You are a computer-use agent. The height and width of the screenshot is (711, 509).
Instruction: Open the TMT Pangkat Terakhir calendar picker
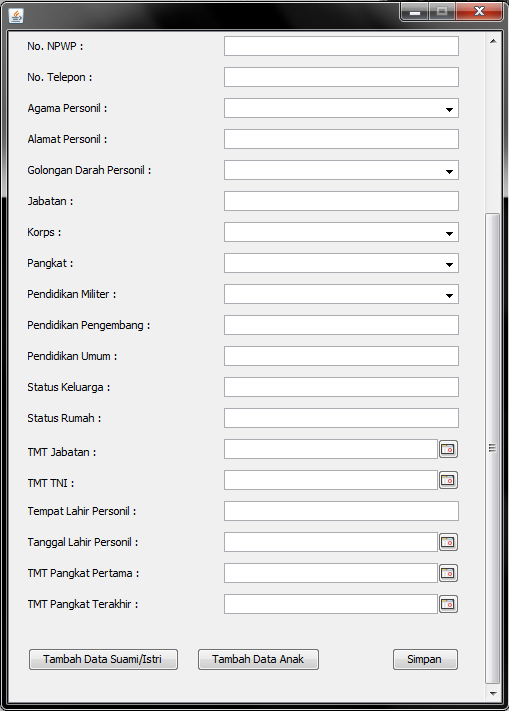coord(448,604)
